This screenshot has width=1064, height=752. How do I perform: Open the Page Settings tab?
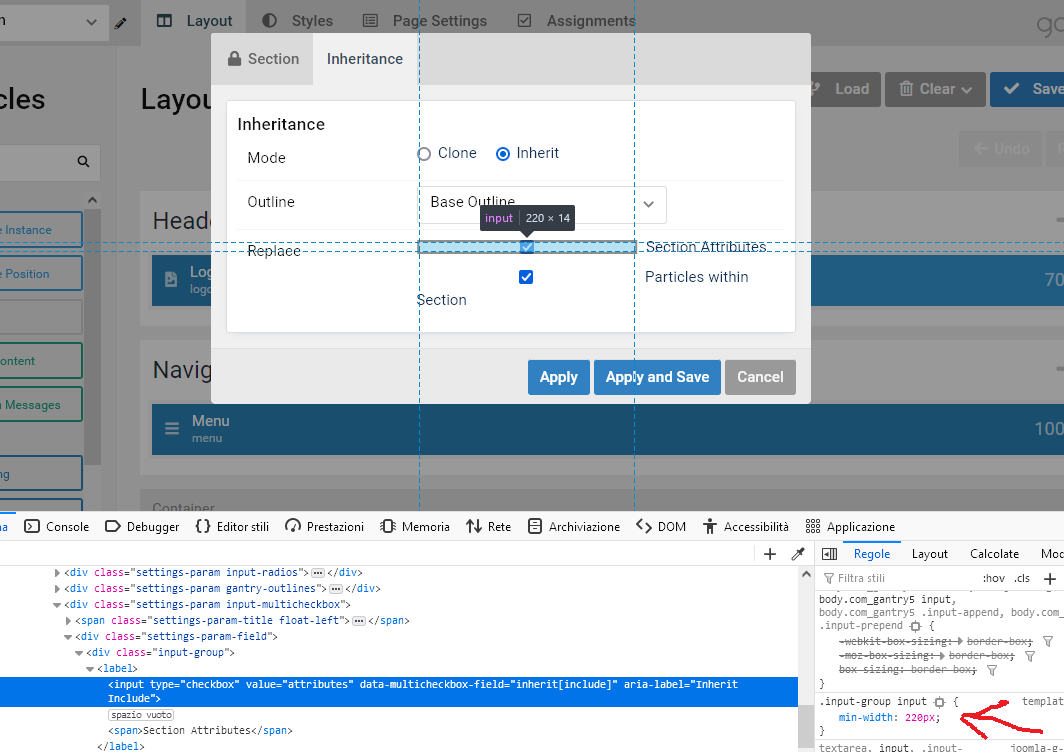425,21
